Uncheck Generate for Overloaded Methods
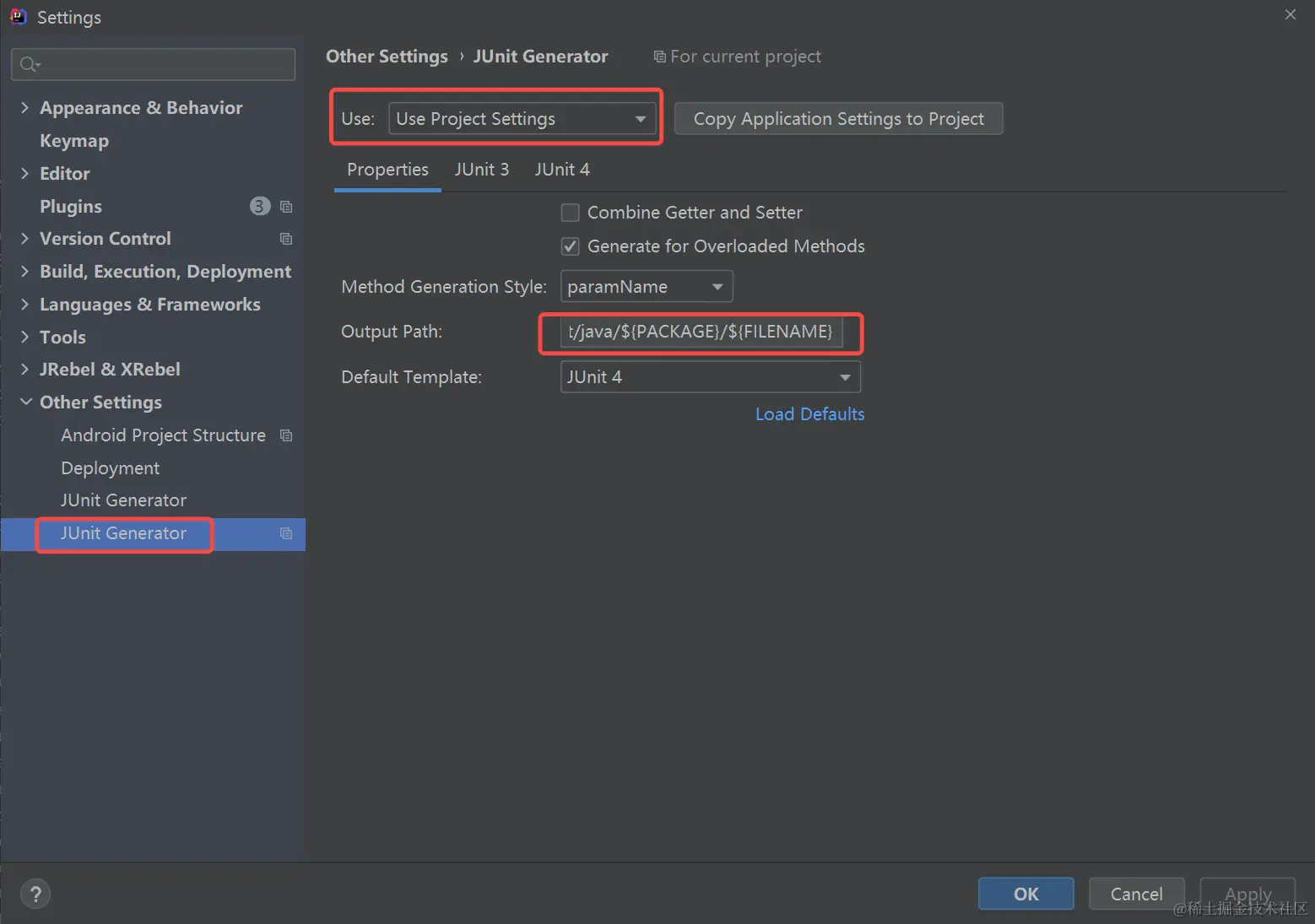 click(571, 246)
